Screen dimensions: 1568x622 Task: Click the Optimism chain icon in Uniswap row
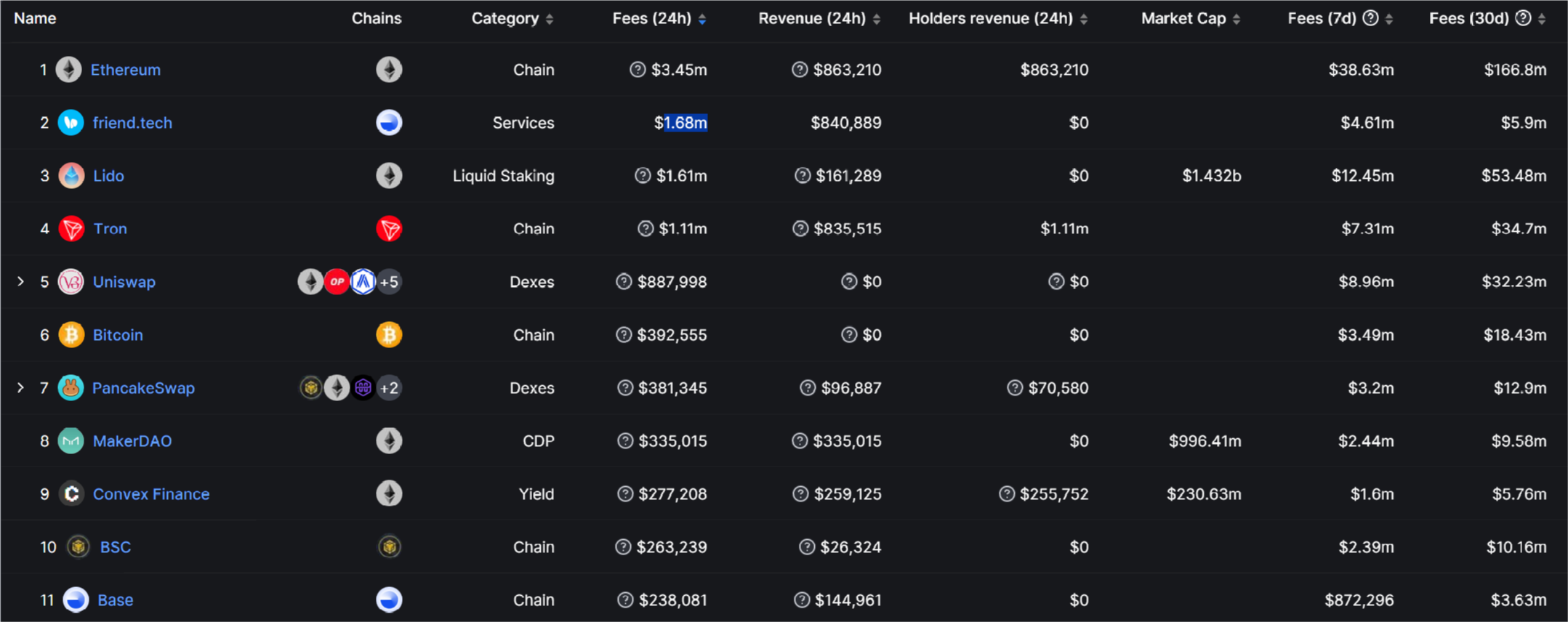[x=337, y=282]
